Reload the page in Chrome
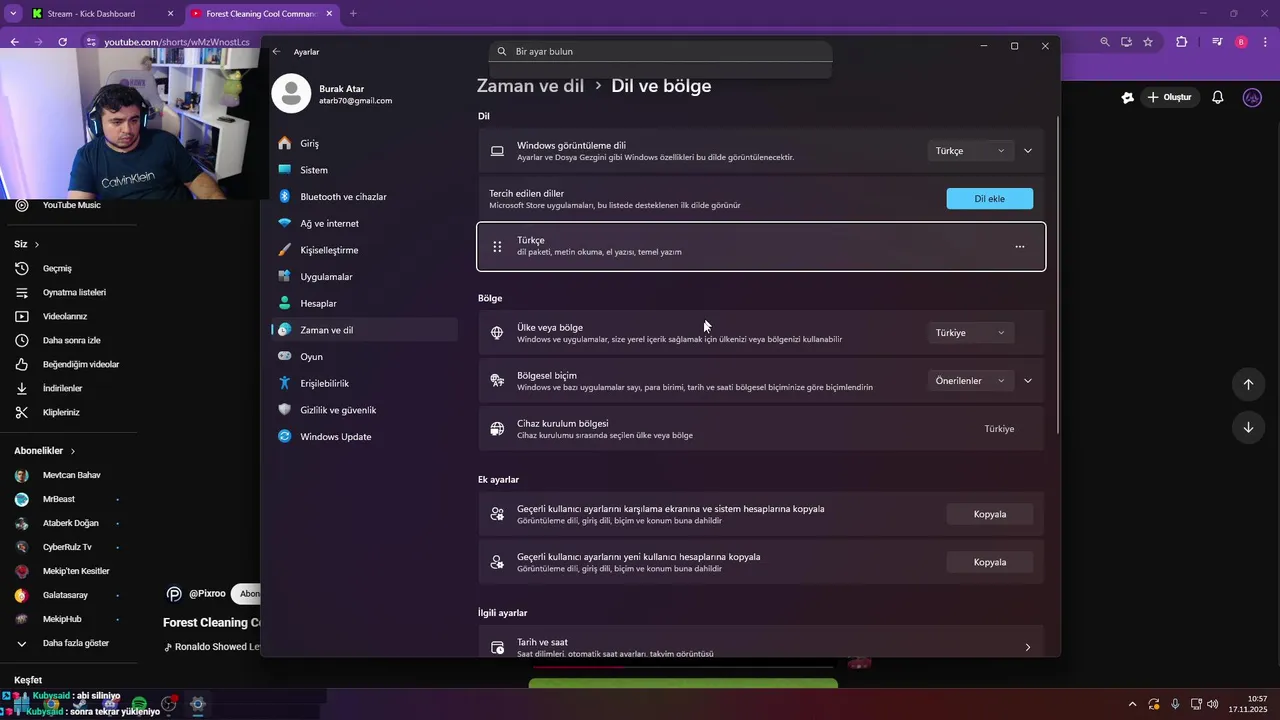Image resolution: width=1280 pixels, height=720 pixels. [x=62, y=42]
